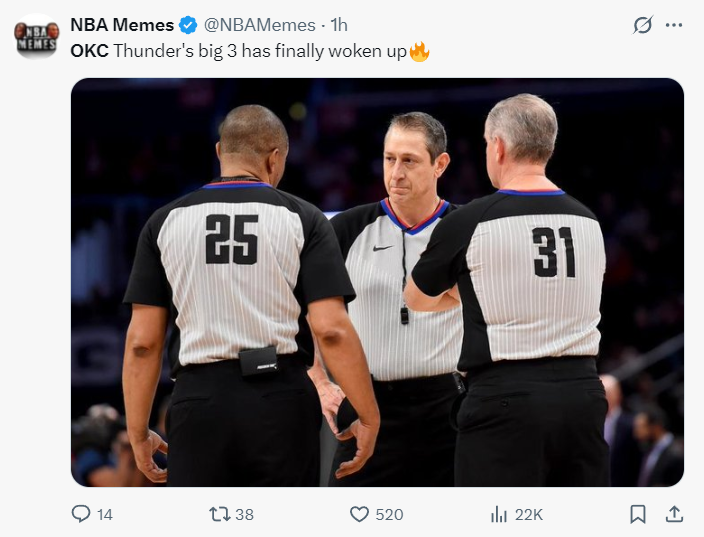Viewport: 704px width, 537px height.
Task: Click the reply speech bubble icon
Action: [81, 514]
